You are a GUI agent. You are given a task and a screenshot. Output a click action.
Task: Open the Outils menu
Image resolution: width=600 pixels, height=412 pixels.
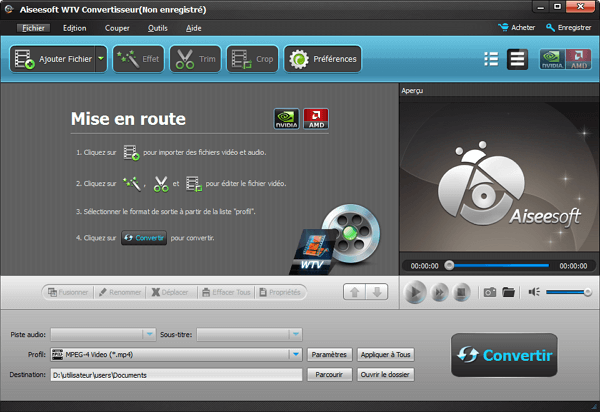coord(158,28)
